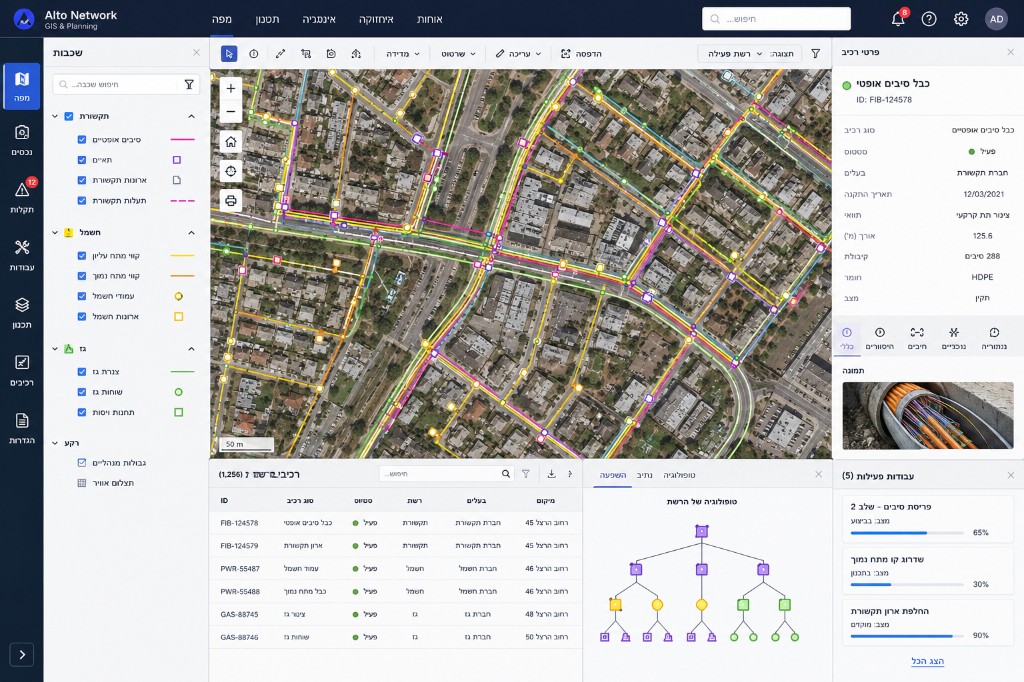Open the מדידה dropdown in toolbar

click(403, 54)
